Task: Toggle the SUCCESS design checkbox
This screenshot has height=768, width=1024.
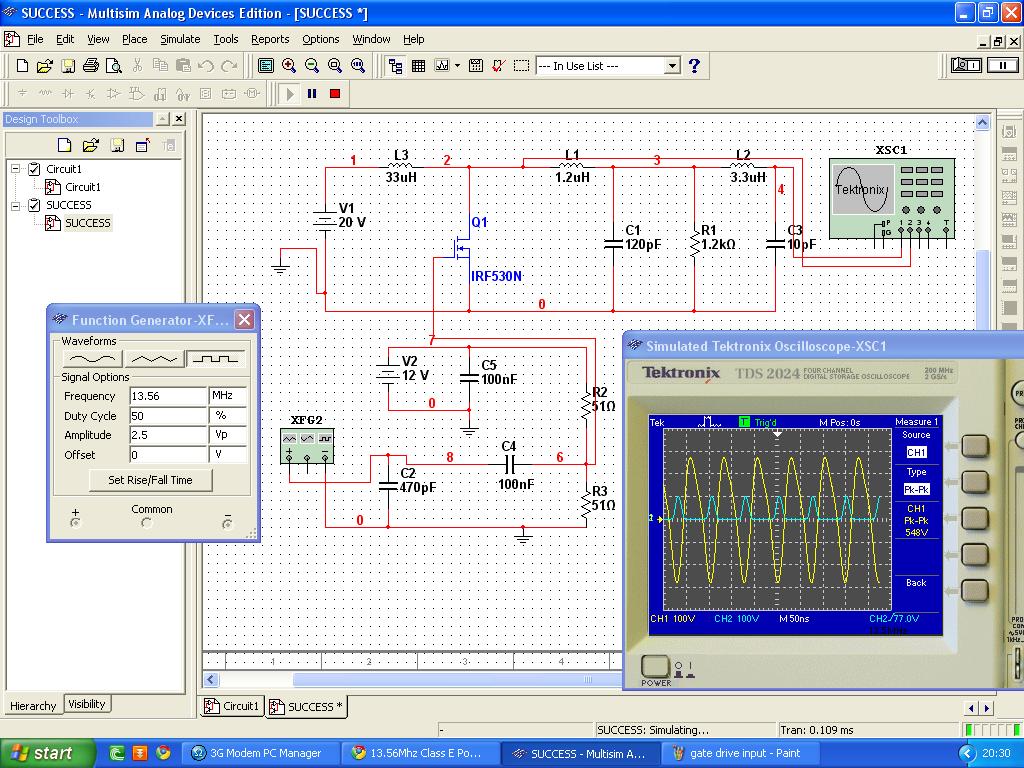Action: pyautogui.click(x=34, y=205)
